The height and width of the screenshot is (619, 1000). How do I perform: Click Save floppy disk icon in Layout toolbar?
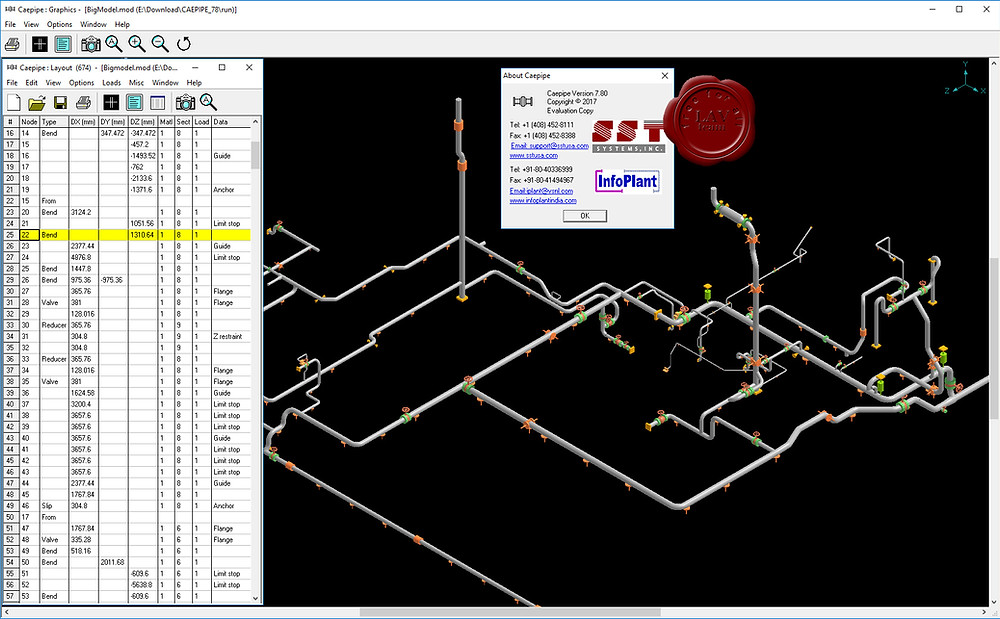tap(60, 102)
